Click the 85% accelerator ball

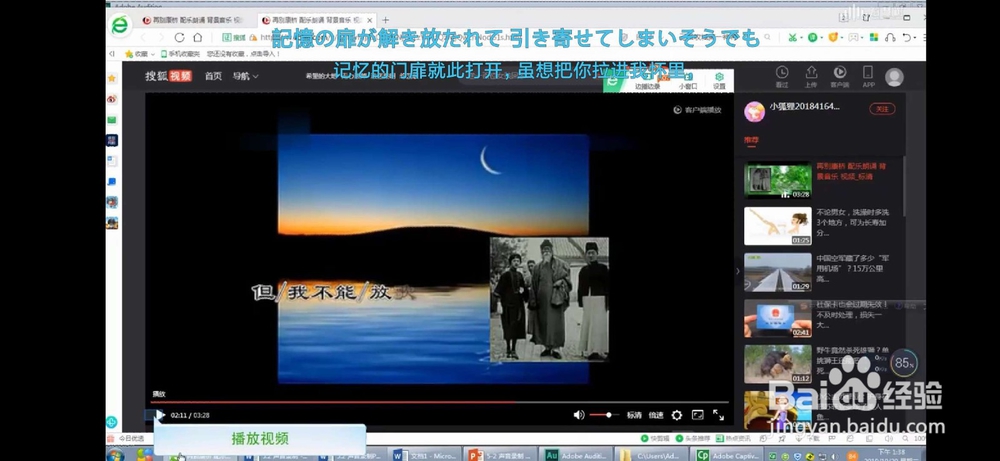(x=904, y=363)
